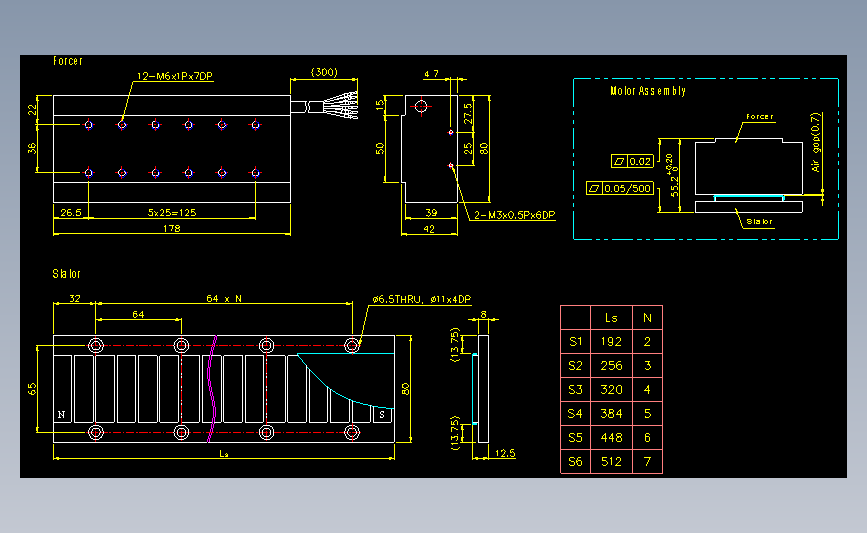
Task: Select the '4.7' side view dimension
Action: click(x=432, y=74)
